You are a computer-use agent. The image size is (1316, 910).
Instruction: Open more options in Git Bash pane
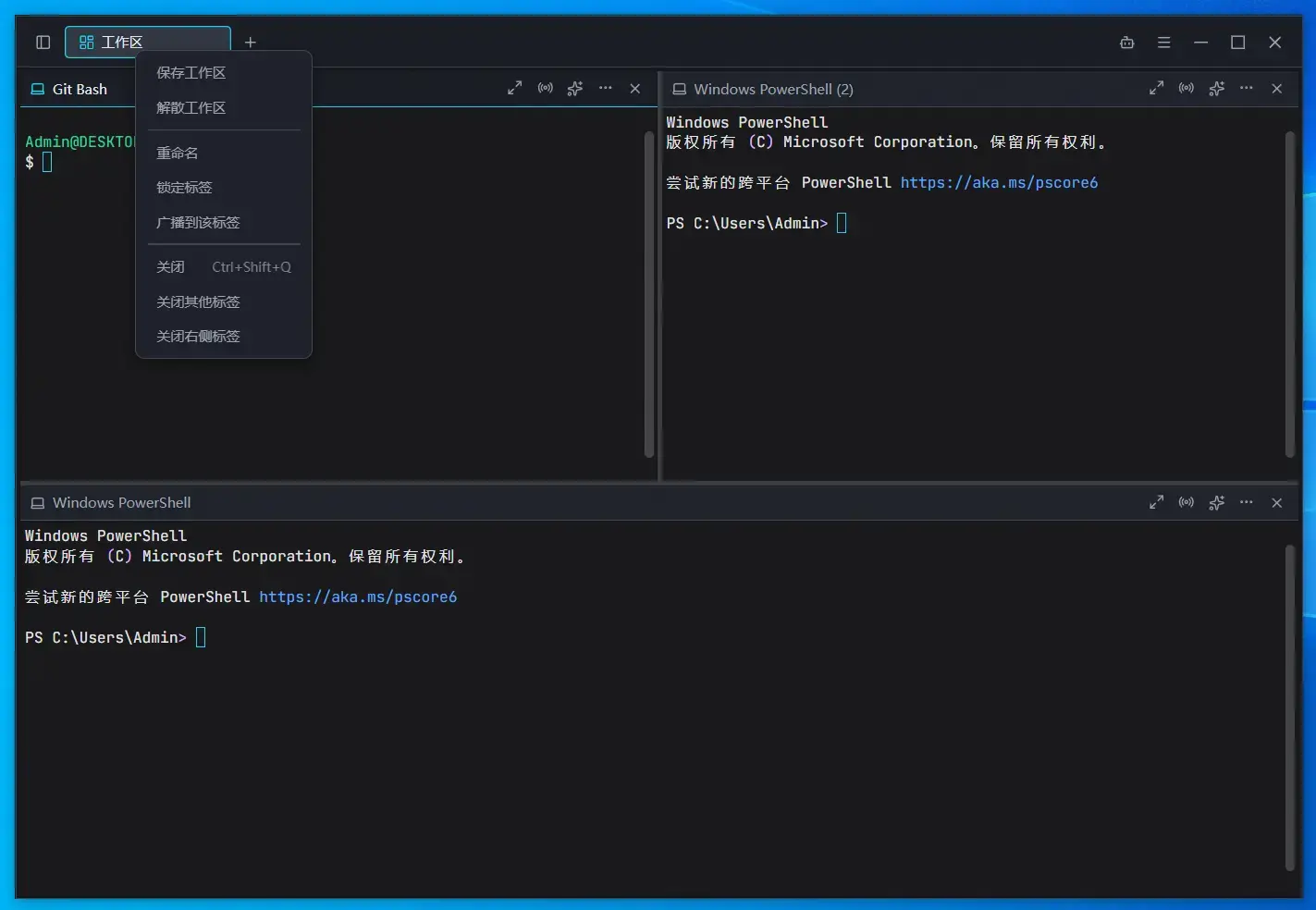click(x=605, y=89)
